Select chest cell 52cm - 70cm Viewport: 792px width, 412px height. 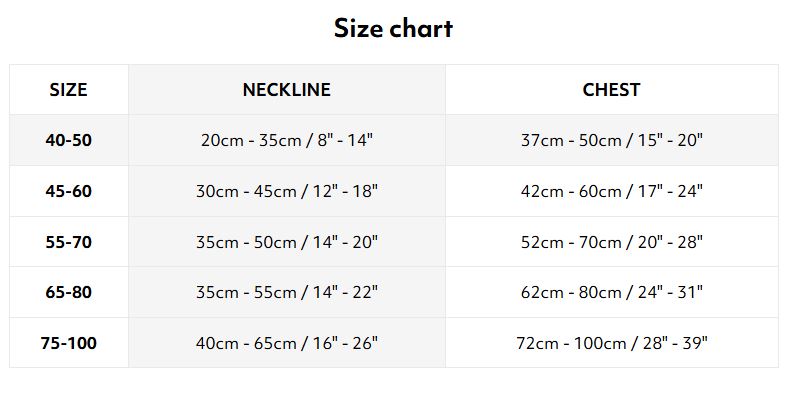coord(612,242)
